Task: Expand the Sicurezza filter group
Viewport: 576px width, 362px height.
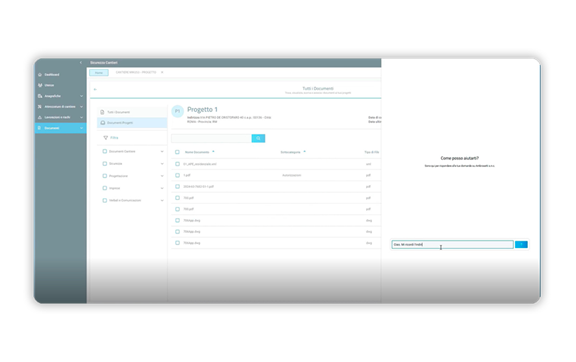Action: [162, 164]
